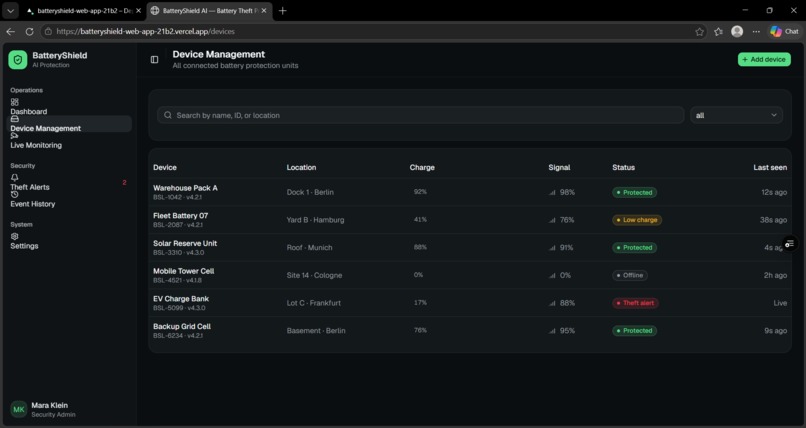Screen dimensions: 806x428
Task: Click the MK user avatar
Action: 19,410
